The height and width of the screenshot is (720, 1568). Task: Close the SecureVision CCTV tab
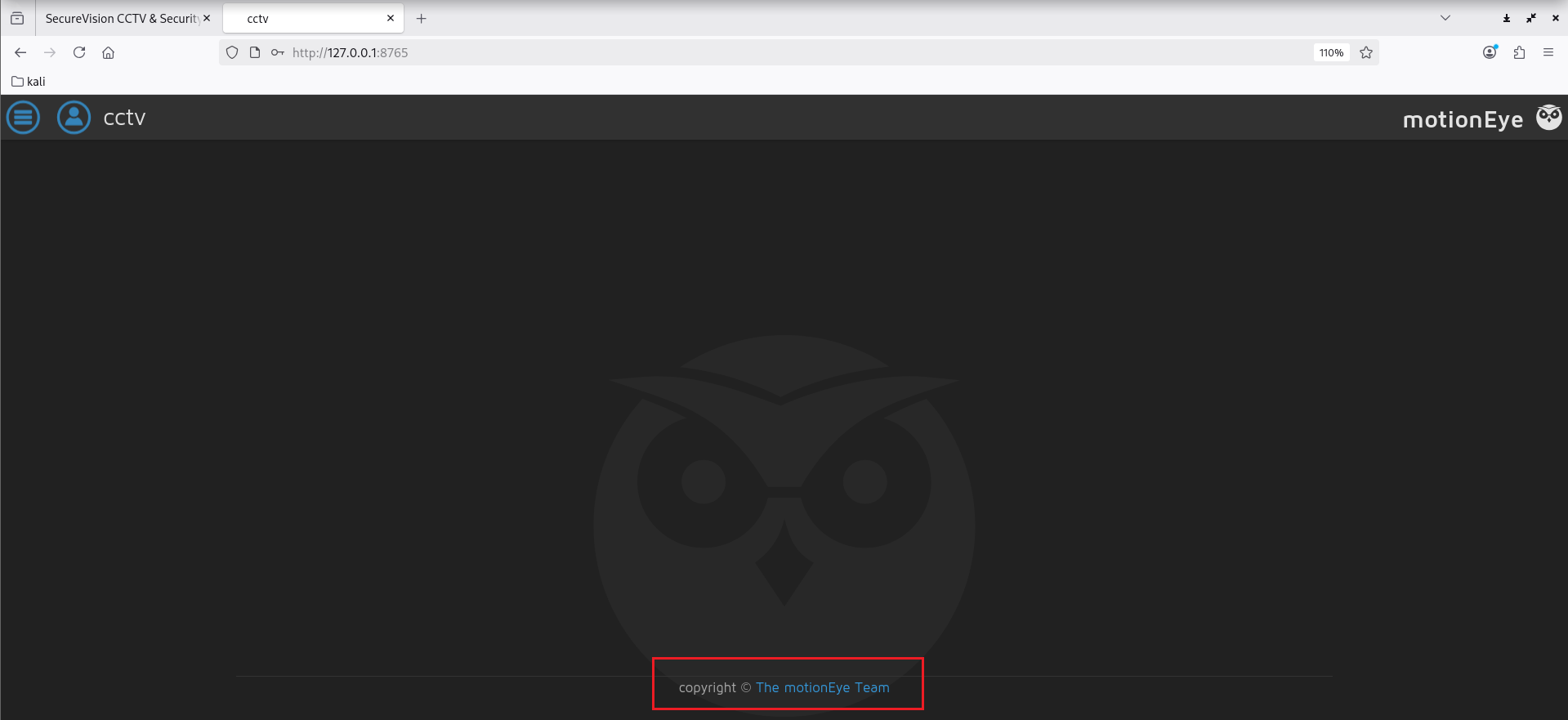[207, 18]
